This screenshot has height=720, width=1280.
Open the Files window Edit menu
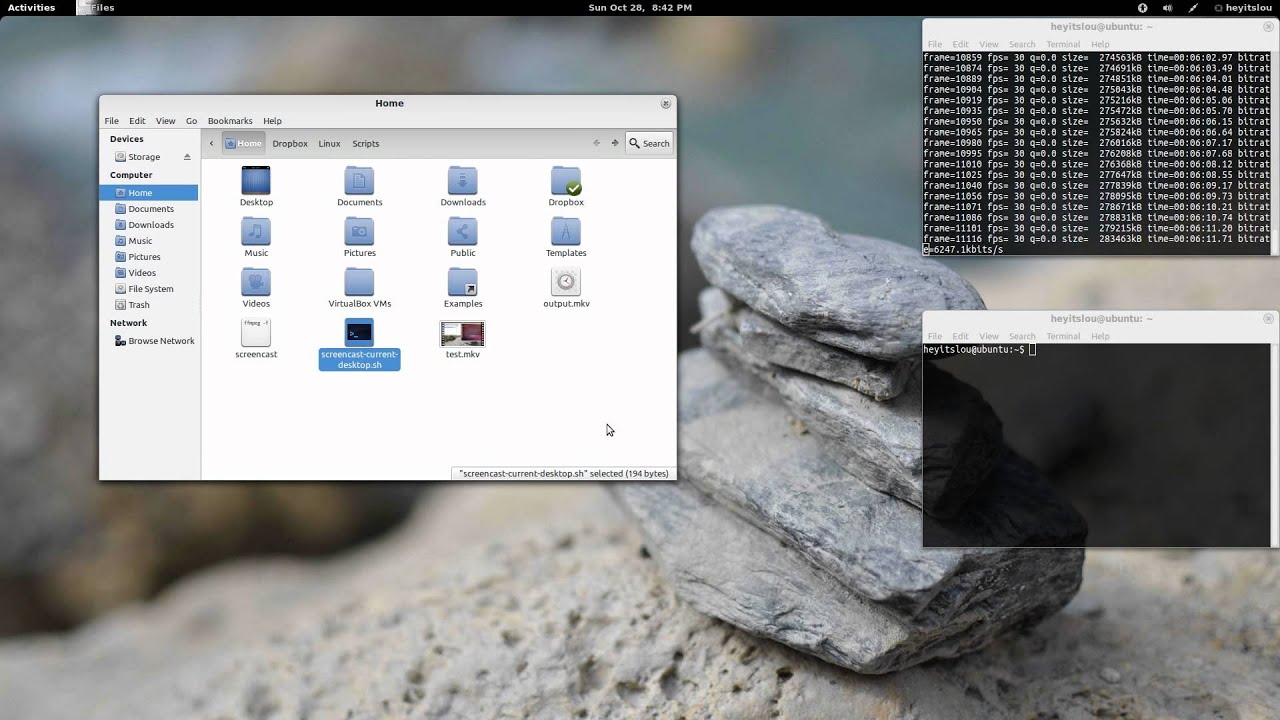point(137,121)
